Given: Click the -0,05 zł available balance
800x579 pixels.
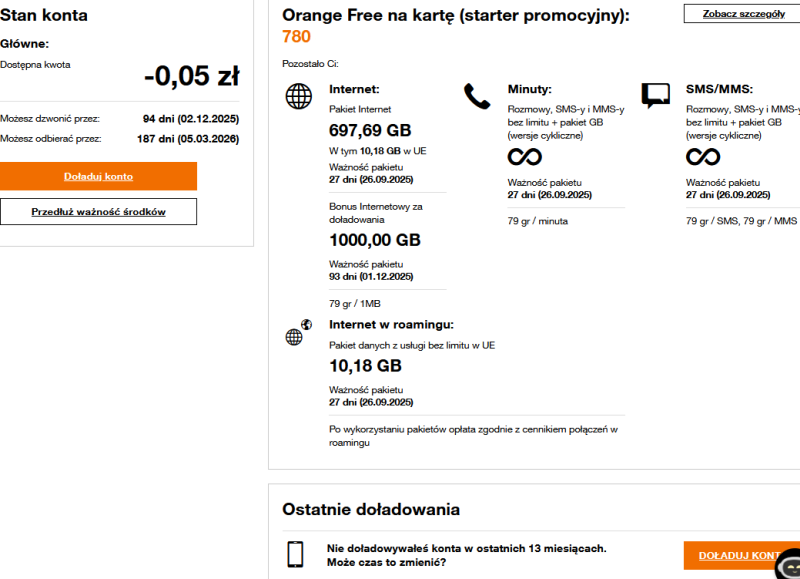Looking at the screenshot, I should (x=191, y=76).
